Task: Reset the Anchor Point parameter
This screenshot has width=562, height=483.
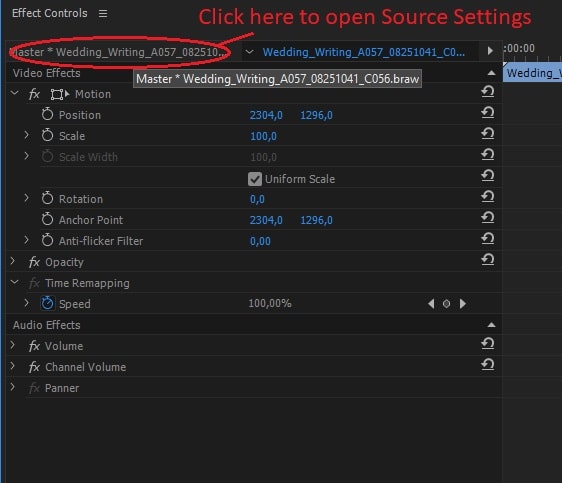Action: tap(488, 217)
